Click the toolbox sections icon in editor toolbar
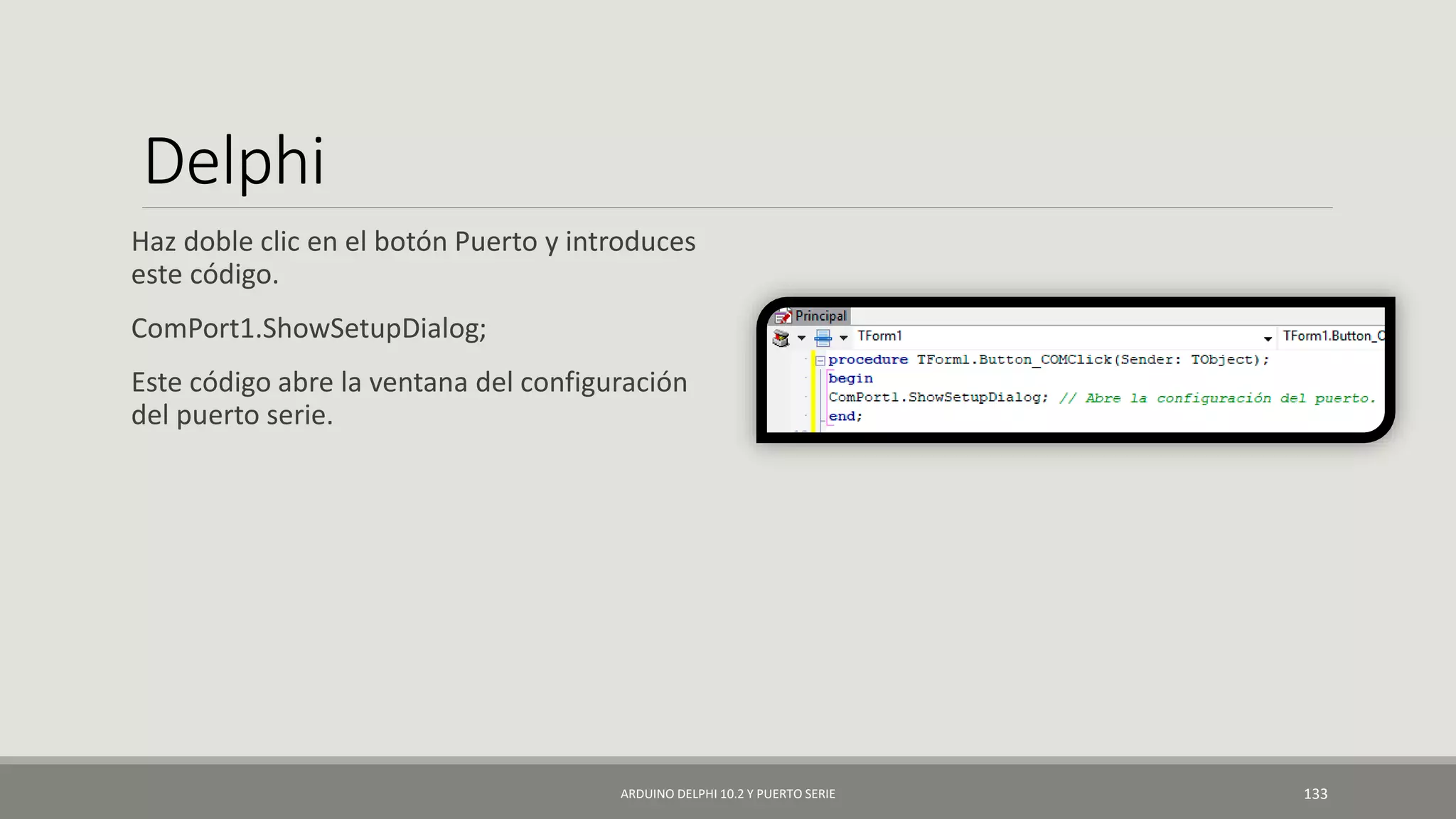 pos(781,338)
